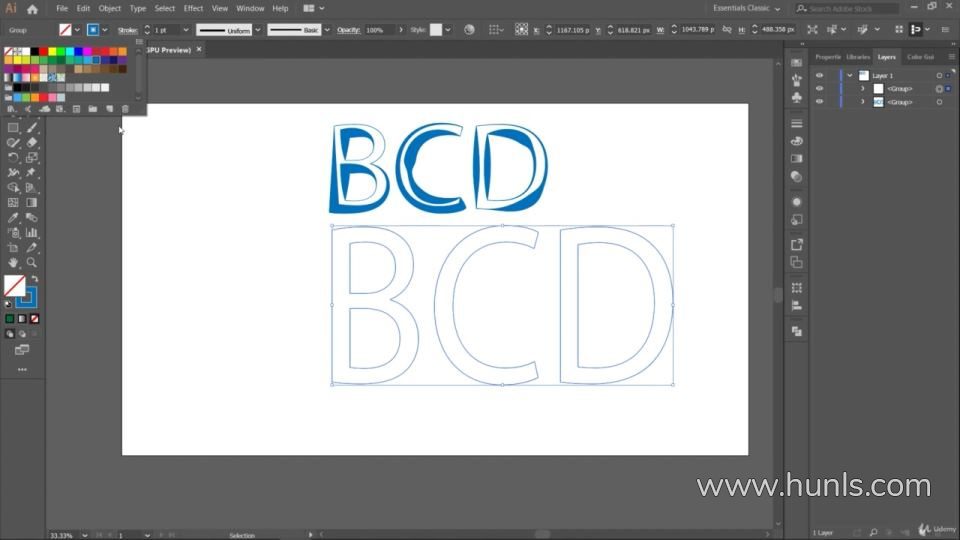Image resolution: width=960 pixels, height=540 pixels.
Task: Open Layers panel options menu
Action: pyautogui.click(x=951, y=57)
